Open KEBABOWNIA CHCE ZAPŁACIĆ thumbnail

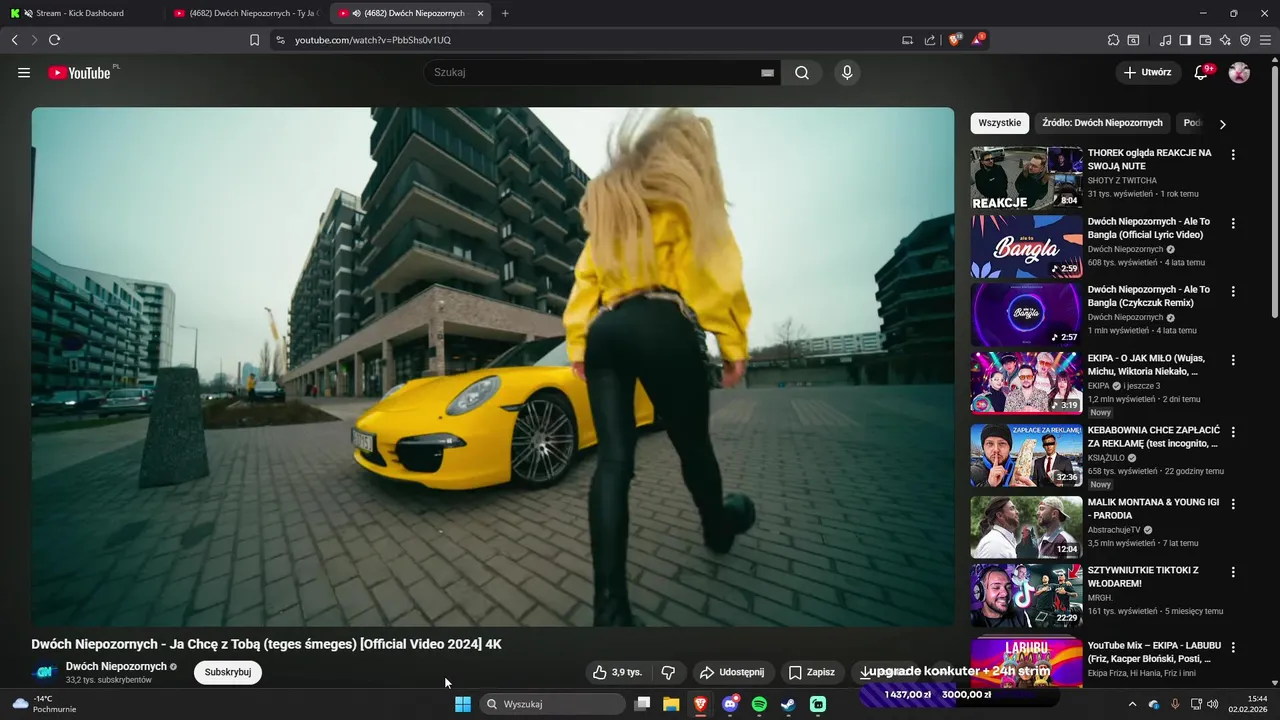click(1026, 455)
